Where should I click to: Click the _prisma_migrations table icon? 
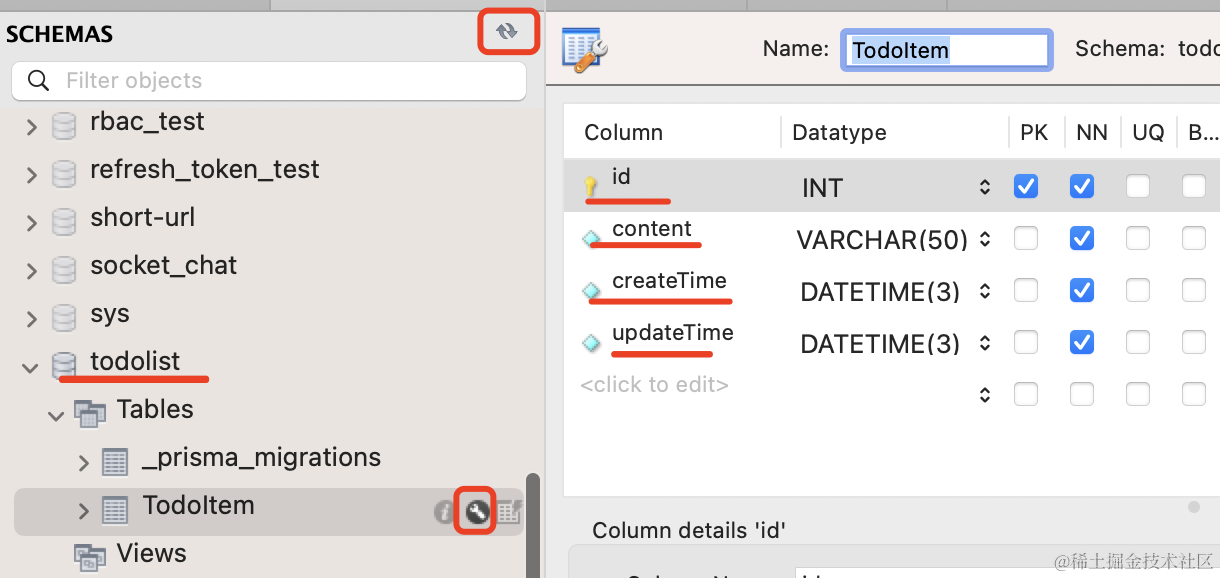(116, 462)
